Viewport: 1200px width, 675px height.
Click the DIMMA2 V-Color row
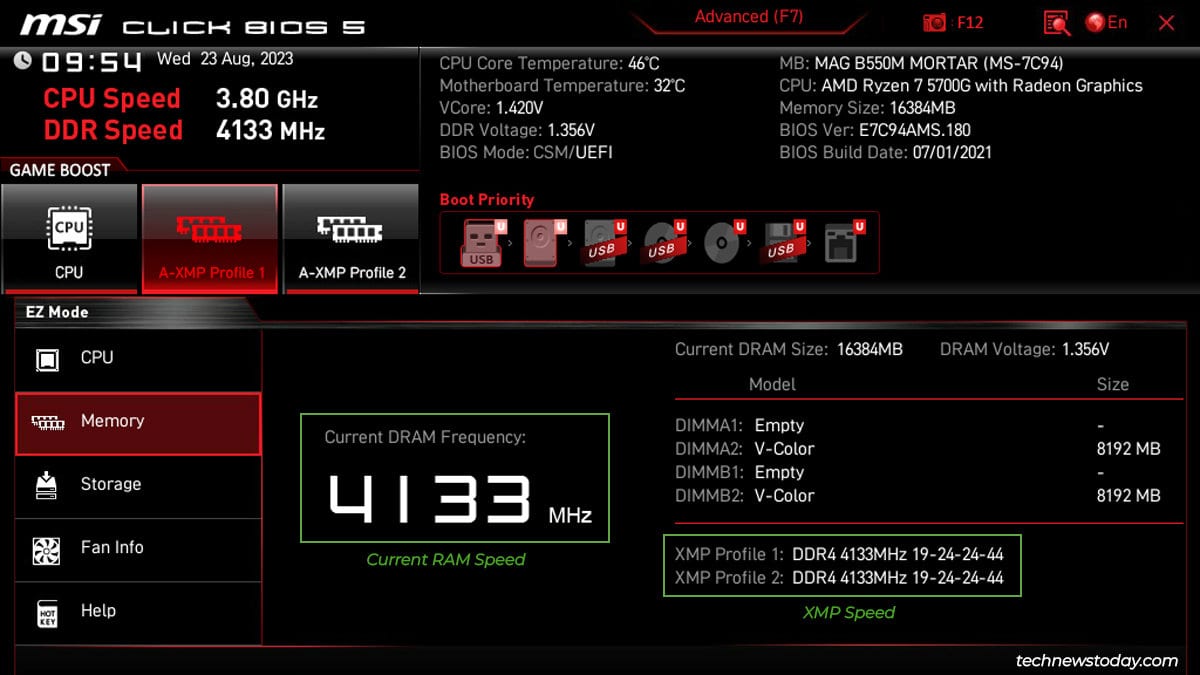[x=918, y=449]
